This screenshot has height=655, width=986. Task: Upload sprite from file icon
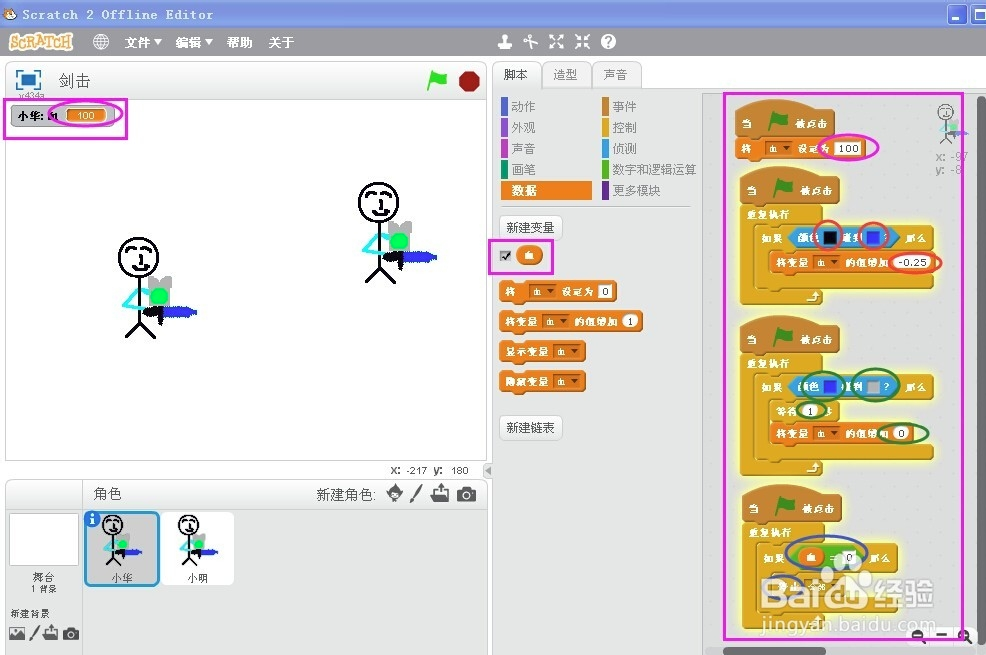pyautogui.click(x=440, y=493)
